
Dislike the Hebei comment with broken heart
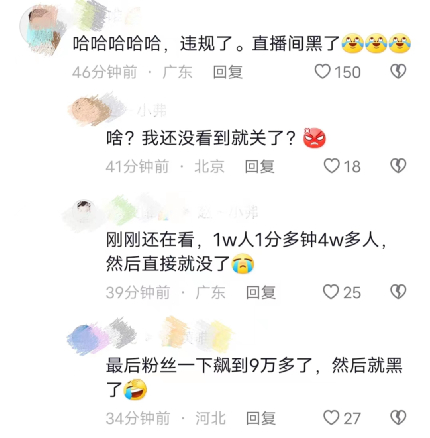point(398,417)
